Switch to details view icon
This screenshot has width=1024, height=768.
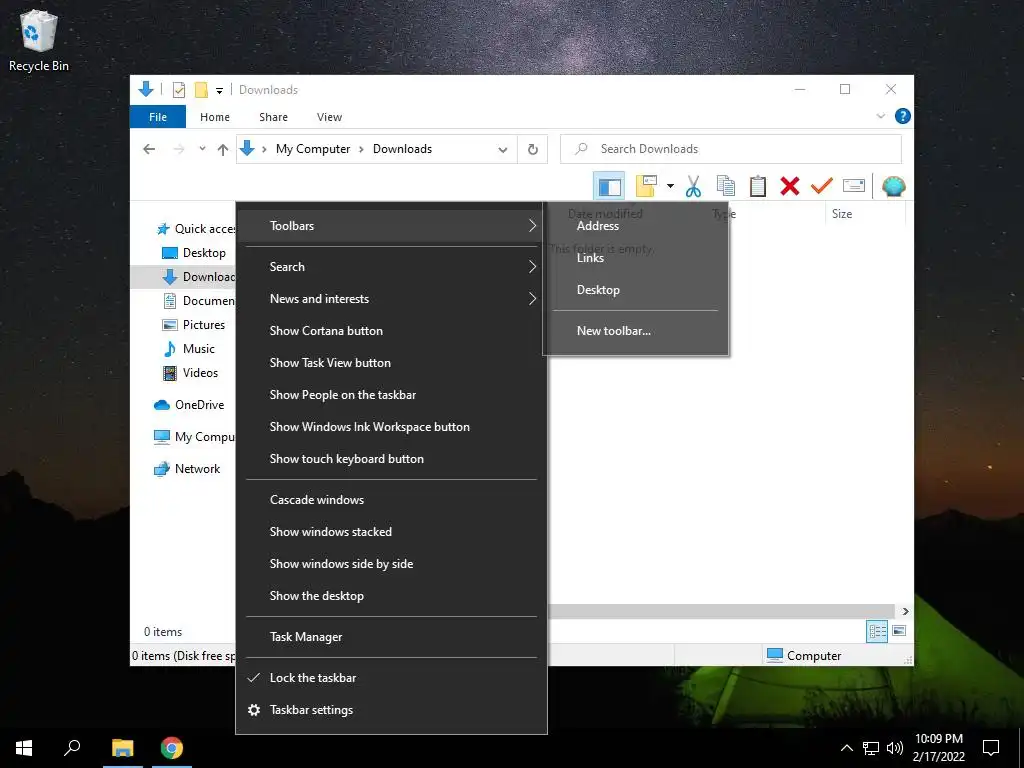pos(877,631)
